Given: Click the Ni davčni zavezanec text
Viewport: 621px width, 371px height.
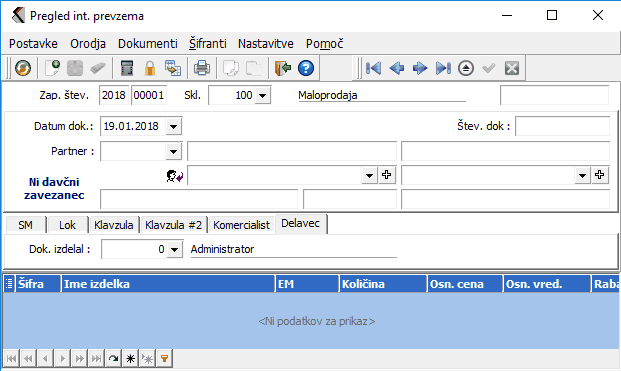Looking at the screenshot, I should (x=54, y=188).
